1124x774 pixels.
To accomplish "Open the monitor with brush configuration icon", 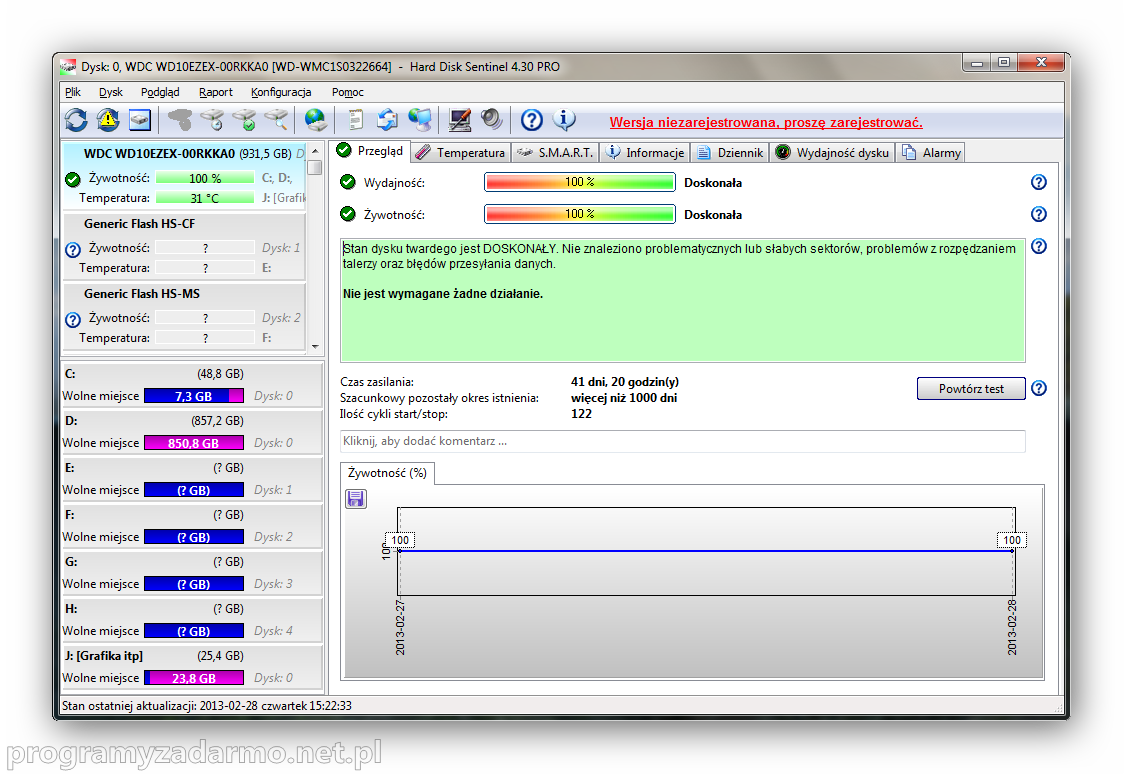I will click(459, 120).
